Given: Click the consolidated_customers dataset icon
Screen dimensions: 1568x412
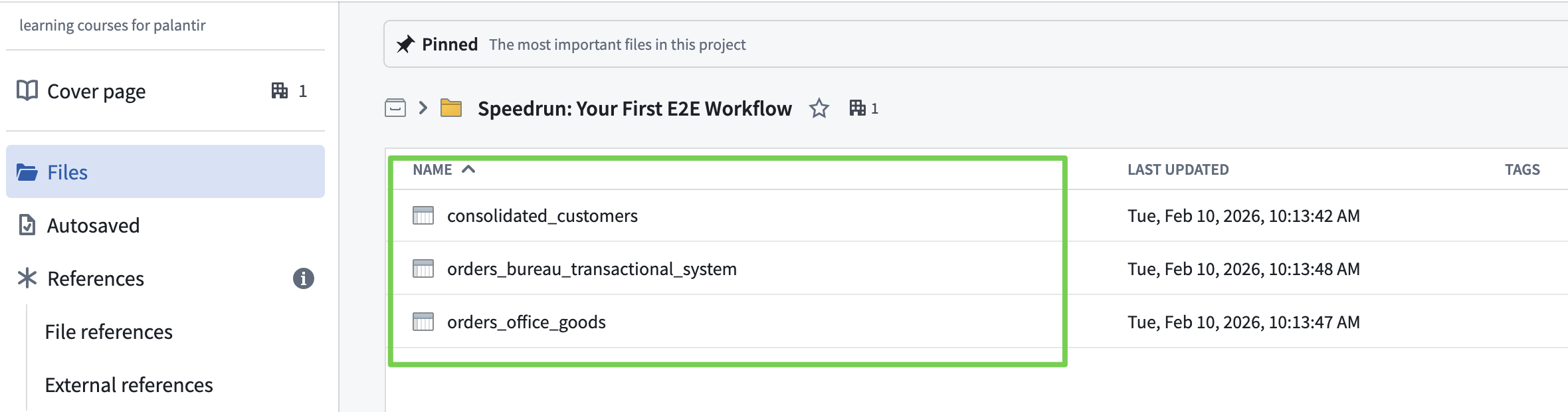Looking at the screenshot, I should pos(423,216).
